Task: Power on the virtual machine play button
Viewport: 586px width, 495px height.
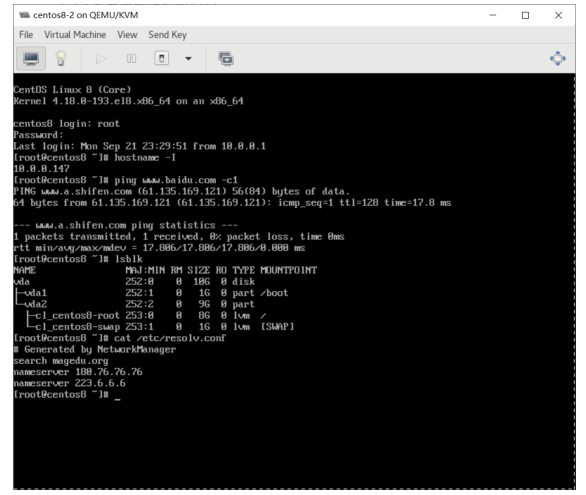Action: tap(101, 59)
